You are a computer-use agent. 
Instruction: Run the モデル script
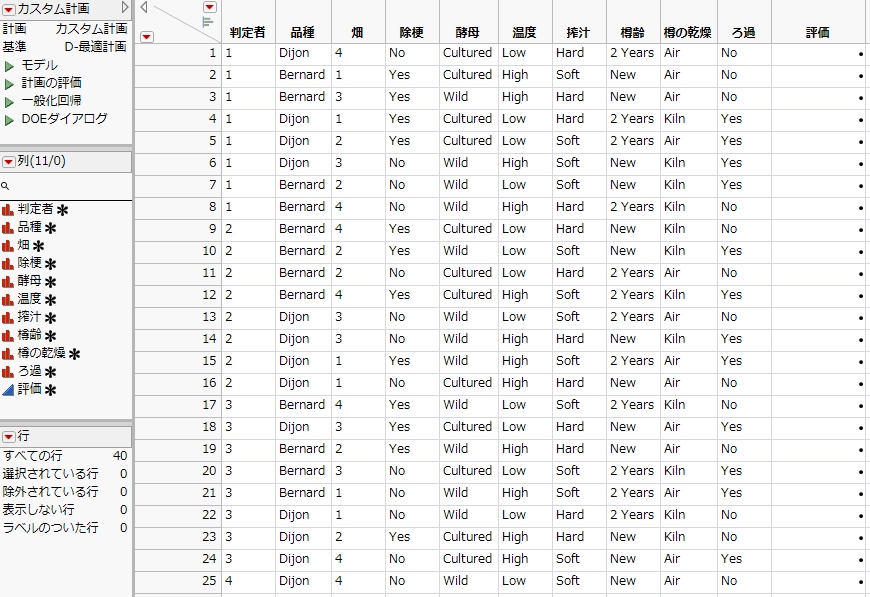(9, 66)
